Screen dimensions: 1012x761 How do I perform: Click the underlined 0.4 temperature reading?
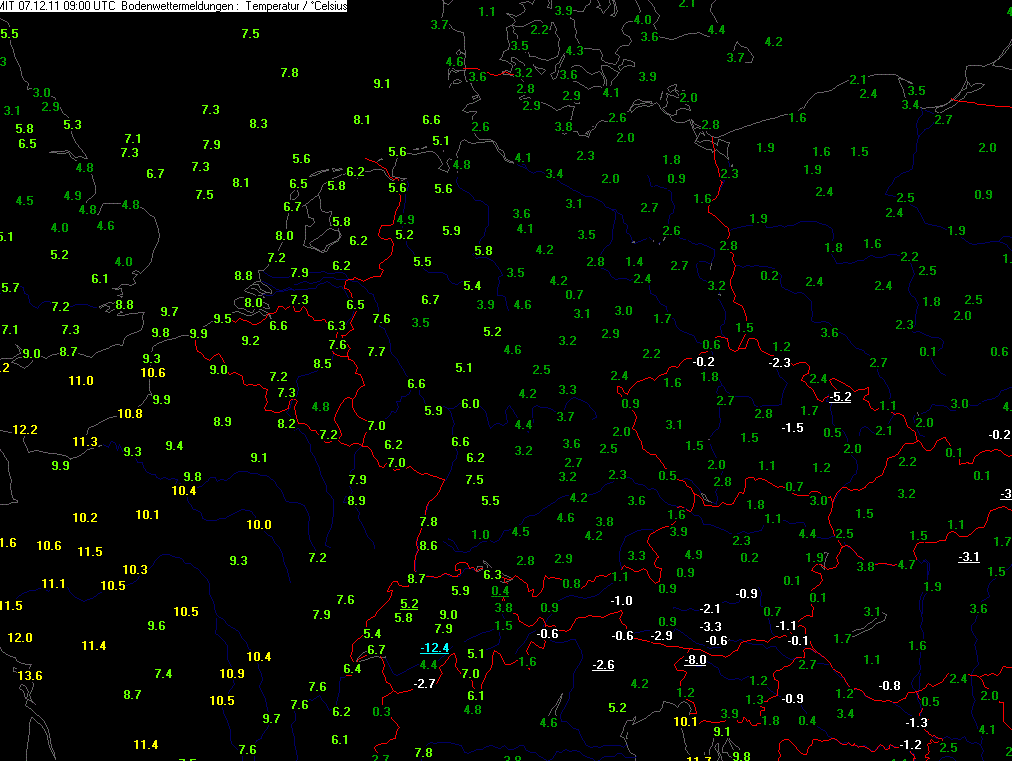point(500,590)
